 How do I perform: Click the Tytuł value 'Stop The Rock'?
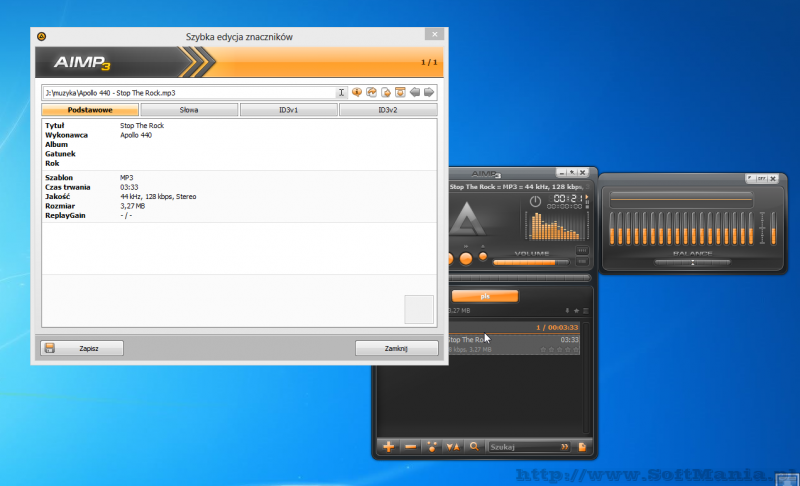click(142, 125)
